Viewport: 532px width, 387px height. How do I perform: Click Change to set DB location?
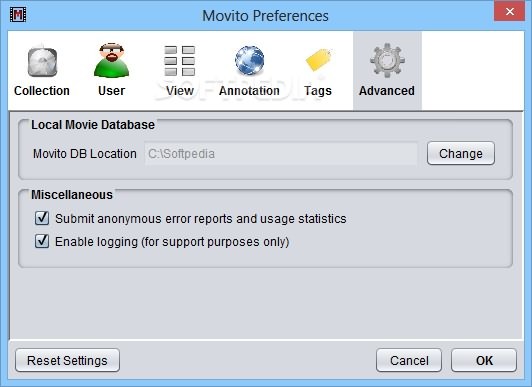tap(461, 154)
